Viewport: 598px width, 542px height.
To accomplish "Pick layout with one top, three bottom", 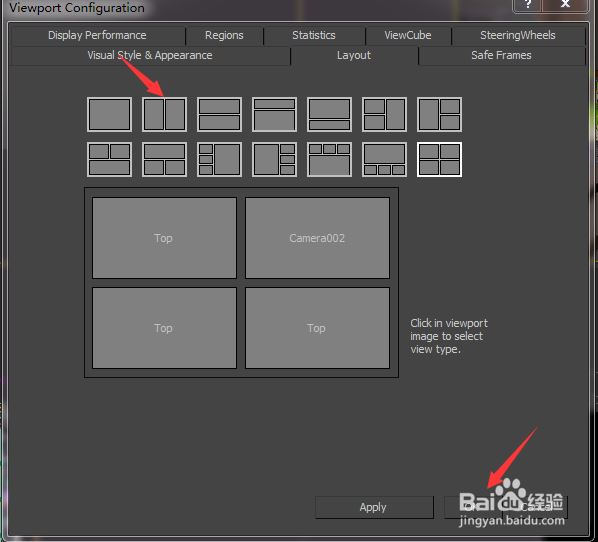I will coord(384,159).
